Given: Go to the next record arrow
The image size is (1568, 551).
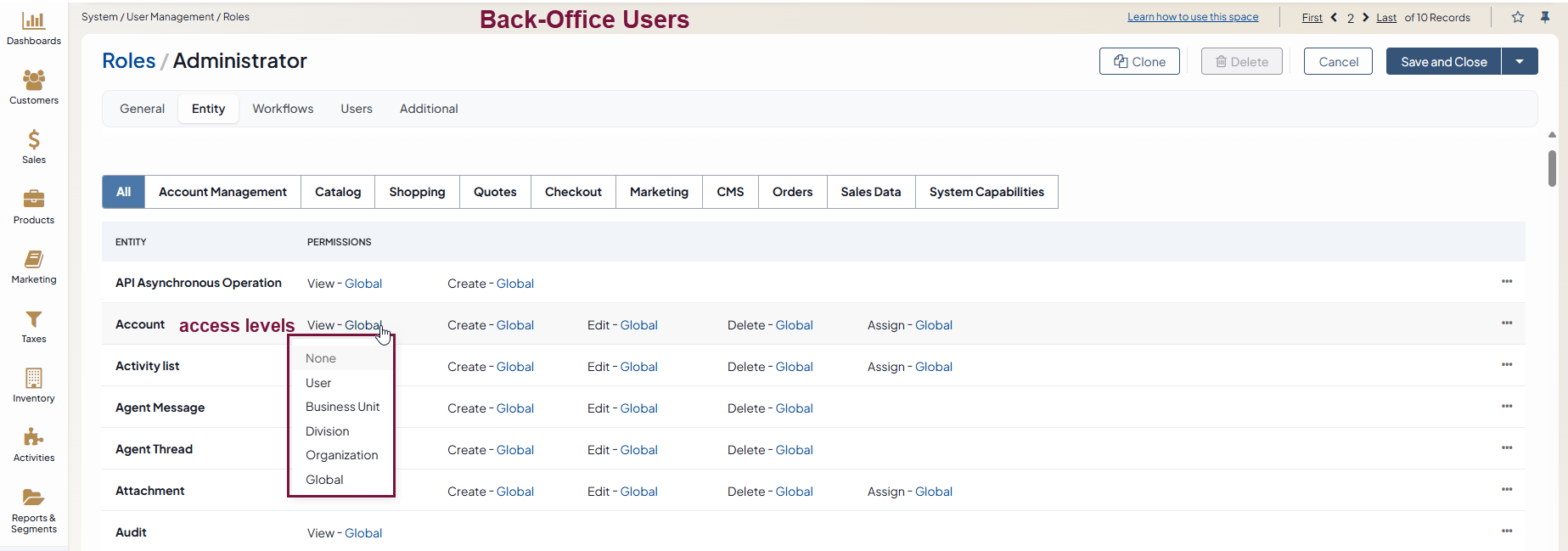Looking at the screenshot, I should point(1366,17).
